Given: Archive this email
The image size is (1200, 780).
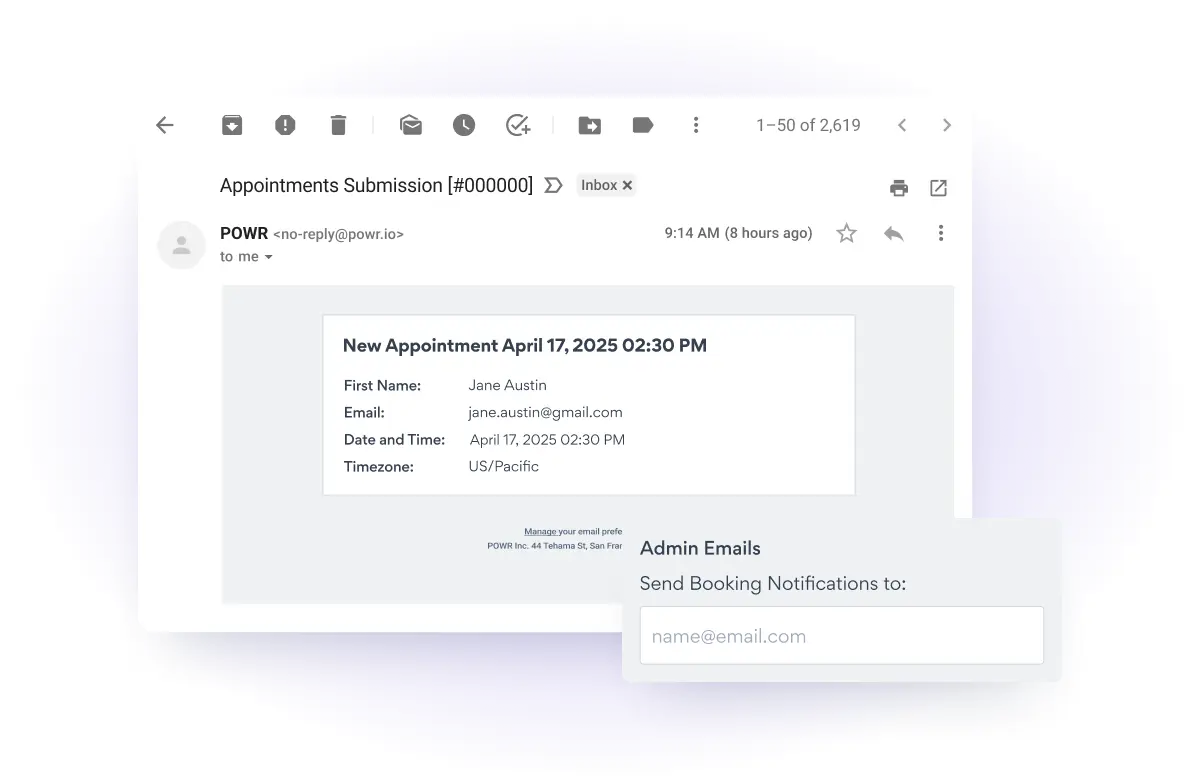Looking at the screenshot, I should [x=232, y=125].
